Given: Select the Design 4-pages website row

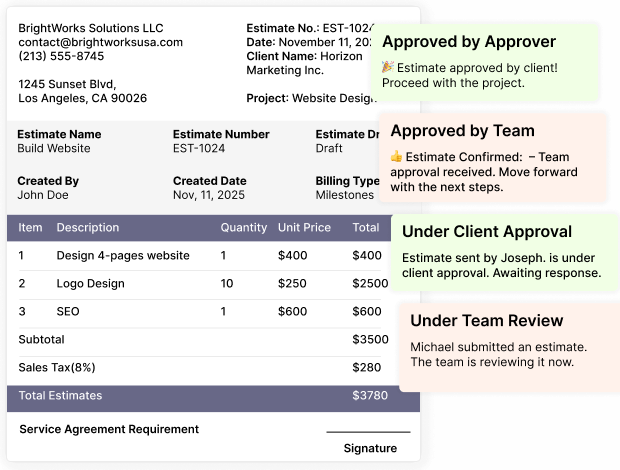Looking at the screenshot, I should [123, 255].
